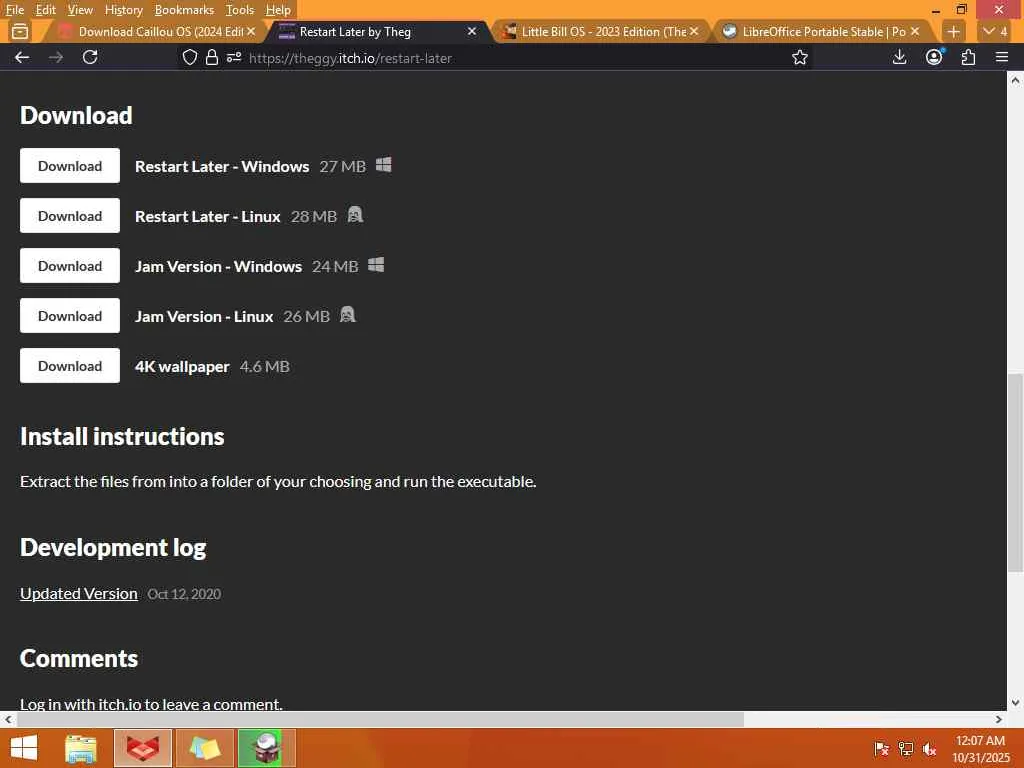Download Jam Version - Windows
Screen dimensions: 1024x768
[70, 266]
